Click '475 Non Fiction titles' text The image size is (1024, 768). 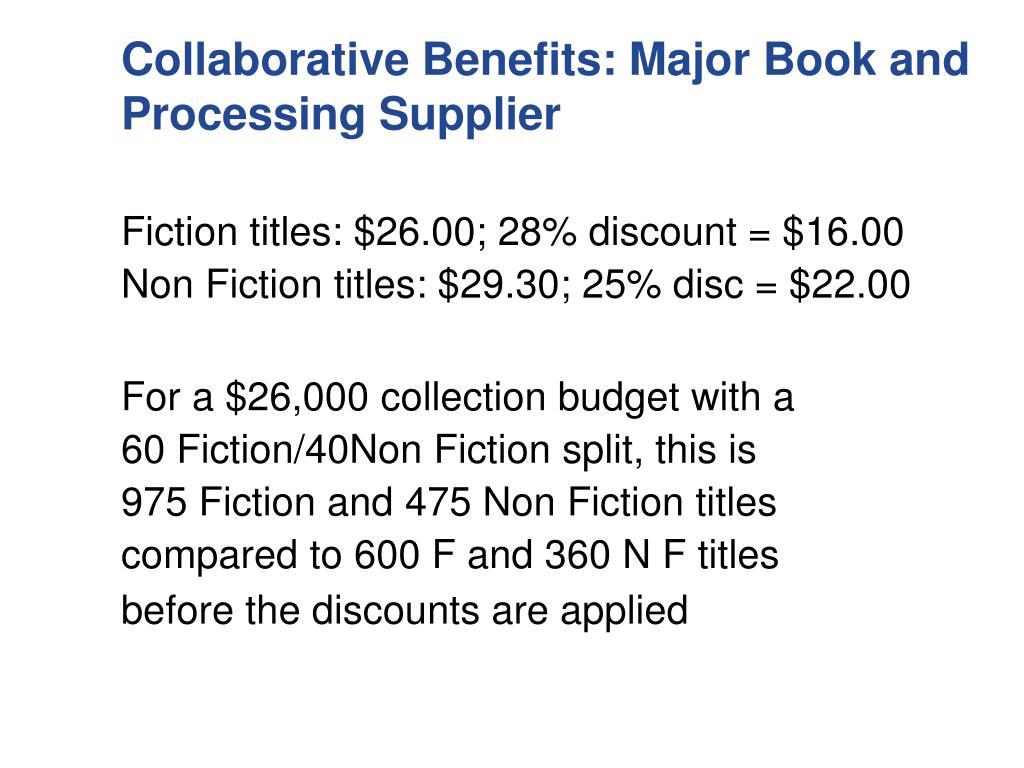pos(591,502)
